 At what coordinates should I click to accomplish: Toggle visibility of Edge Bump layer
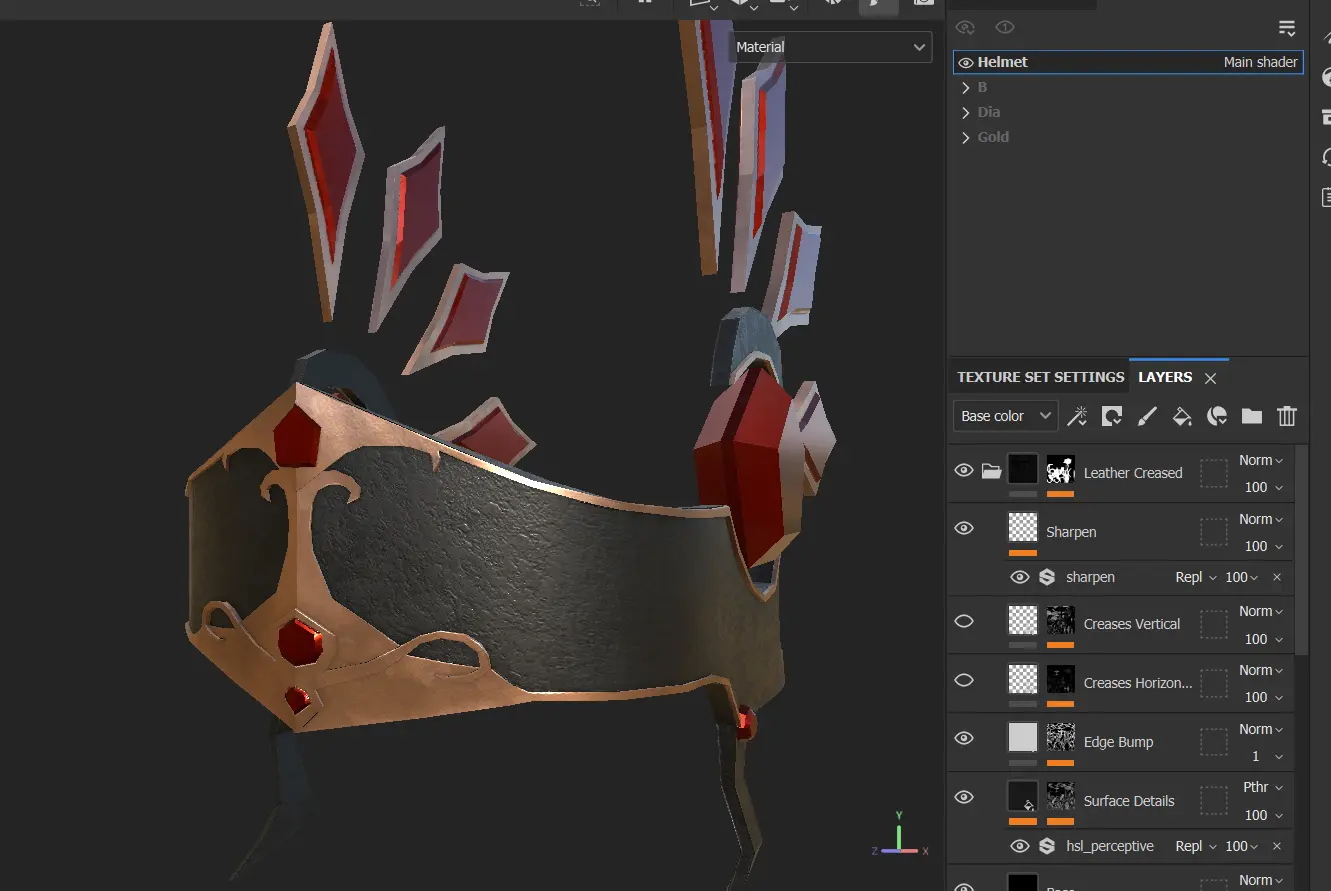tap(964, 738)
